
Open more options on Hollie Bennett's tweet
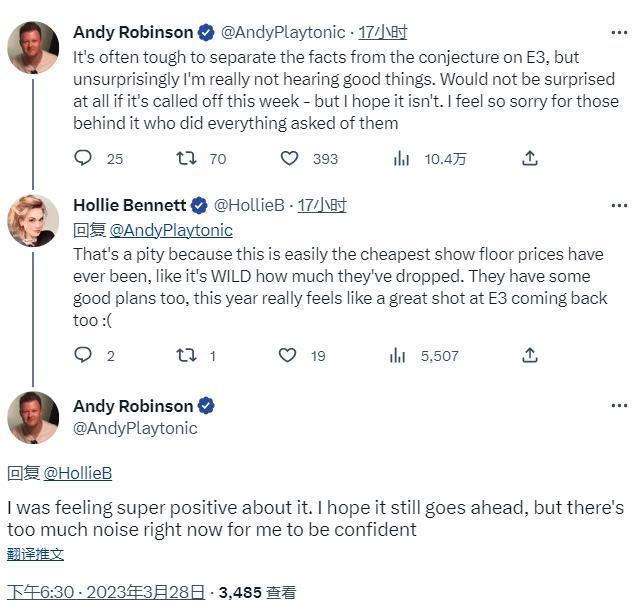[x=619, y=205]
